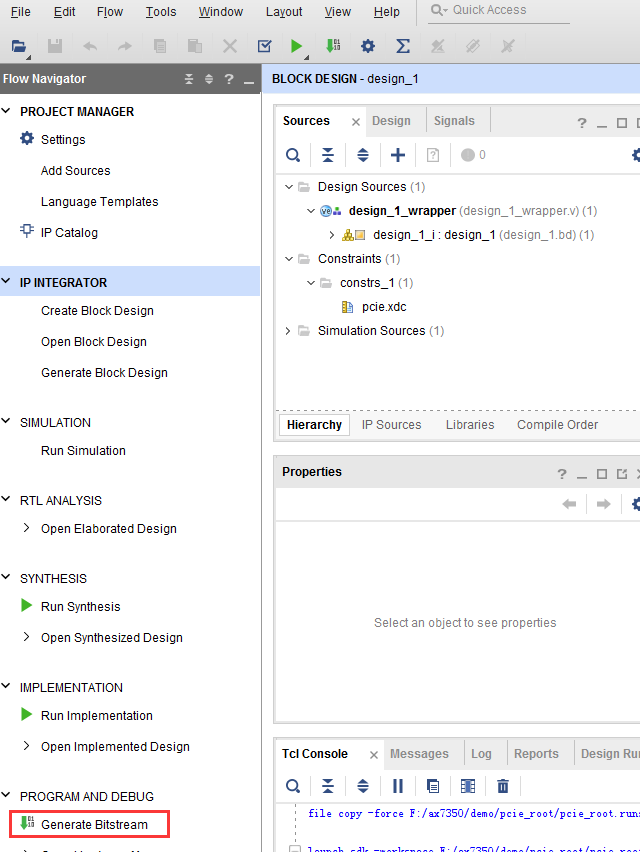Click the Save toolbar icon
Image resolution: width=640 pixels, height=852 pixels.
pyautogui.click(x=55, y=46)
